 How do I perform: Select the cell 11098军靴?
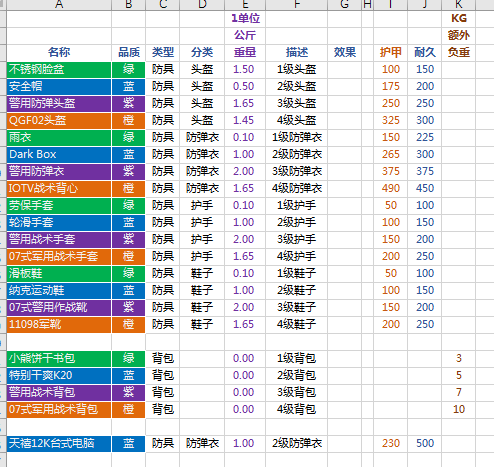[59, 325]
